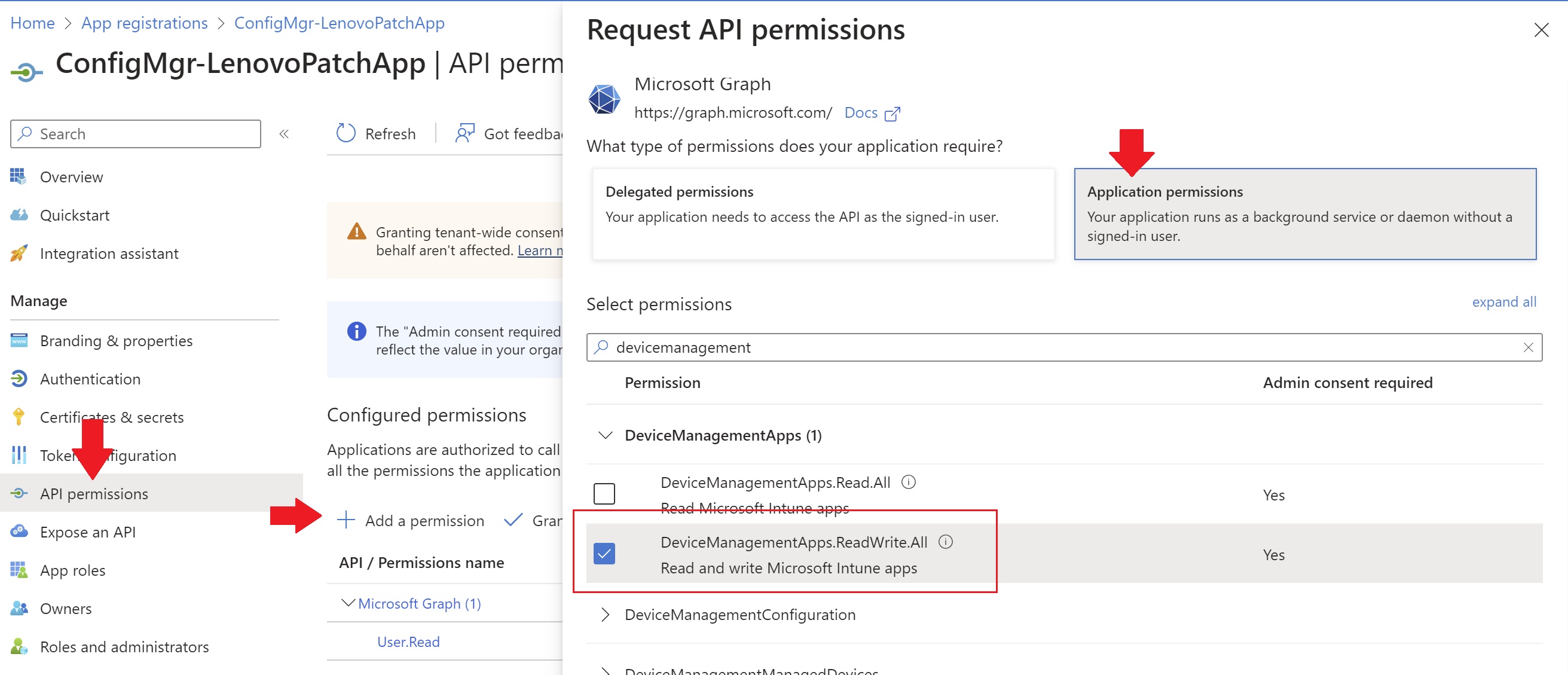1568x675 pixels.
Task: Open Certificates & secrets menu item
Action: coord(111,417)
